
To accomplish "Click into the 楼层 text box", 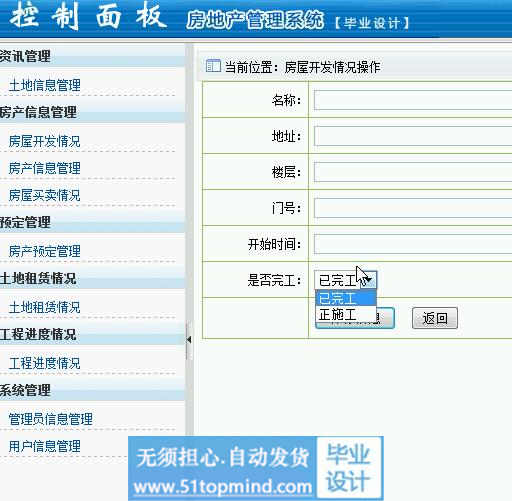I will point(413,172).
